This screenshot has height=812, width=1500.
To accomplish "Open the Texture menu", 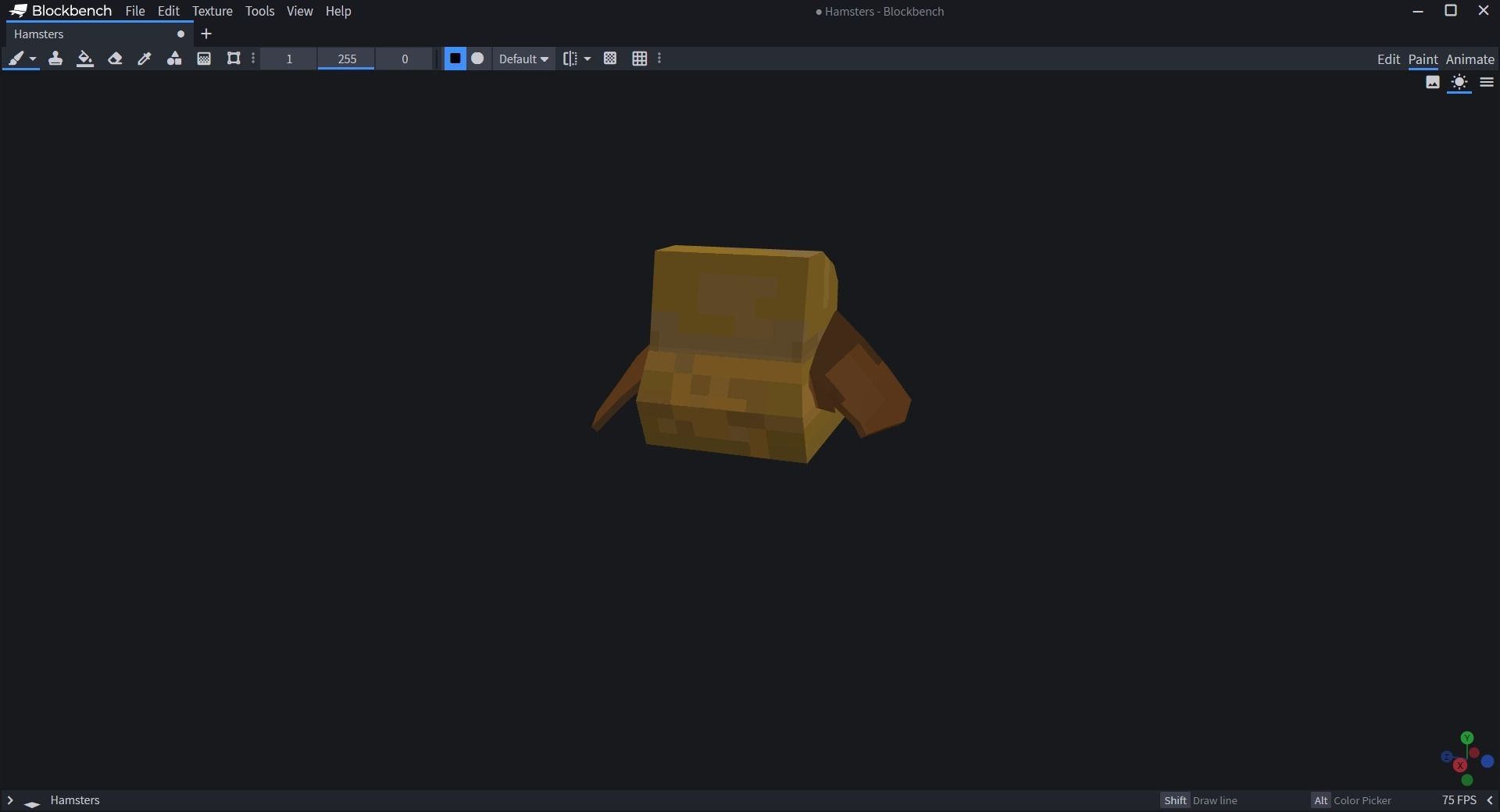I will click(212, 11).
